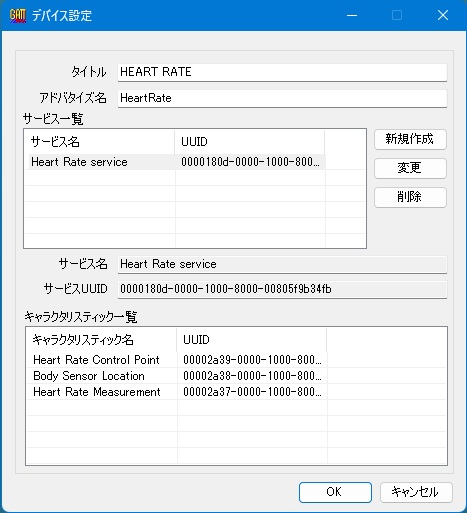The image size is (467, 513).
Task: Click the GAT app icon in title bar
Action: (18, 15)
